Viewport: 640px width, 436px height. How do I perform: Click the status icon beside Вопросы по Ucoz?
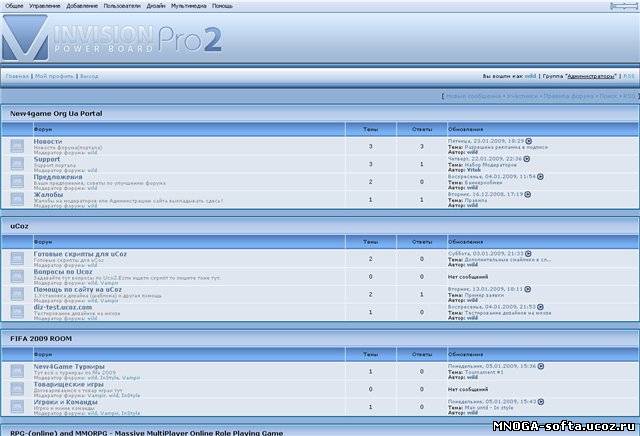[x=17, y=276]
